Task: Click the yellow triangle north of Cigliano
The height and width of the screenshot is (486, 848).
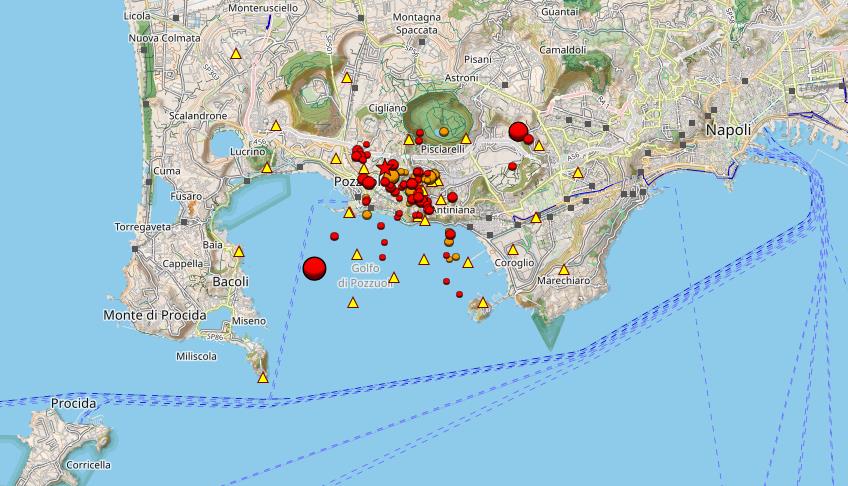Action: coord(347,77)
